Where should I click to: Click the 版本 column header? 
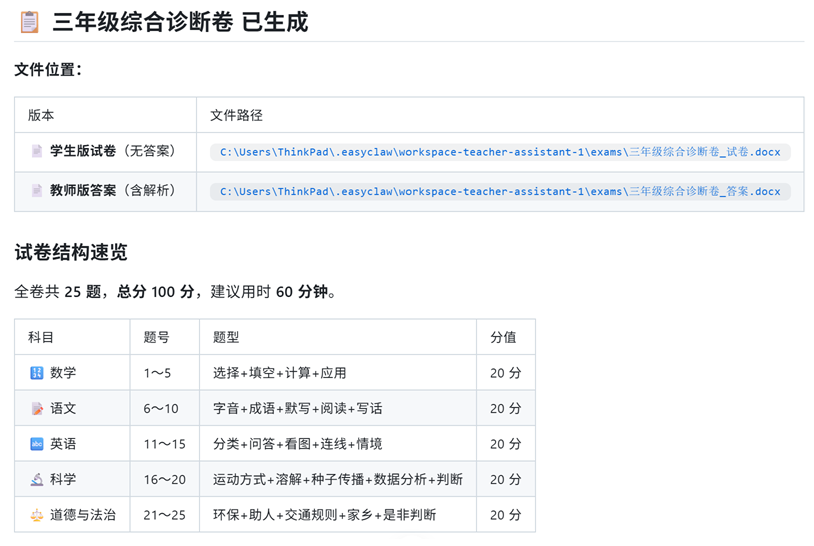[41, 115]
